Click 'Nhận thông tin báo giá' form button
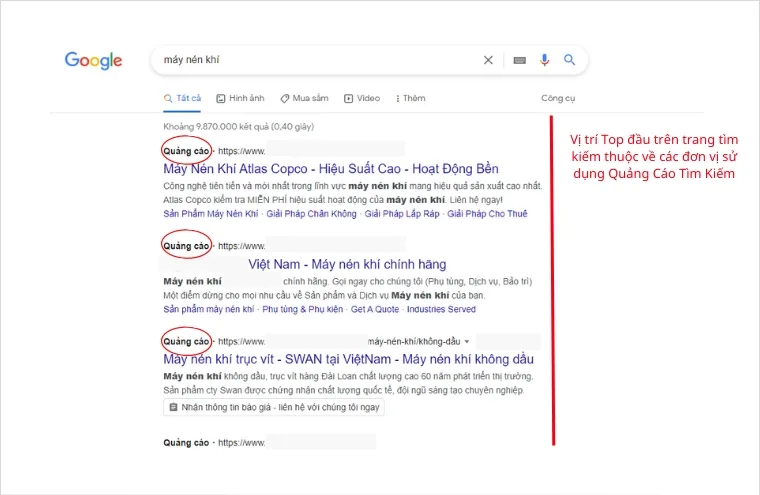This screenshot has height=495, width=760. click(x=274, y=407)
